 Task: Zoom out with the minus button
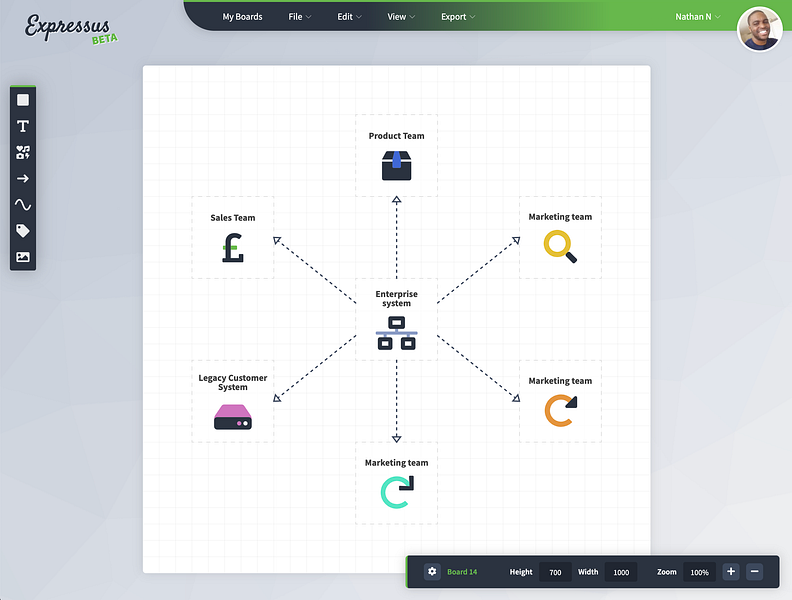tap(755, 572)
